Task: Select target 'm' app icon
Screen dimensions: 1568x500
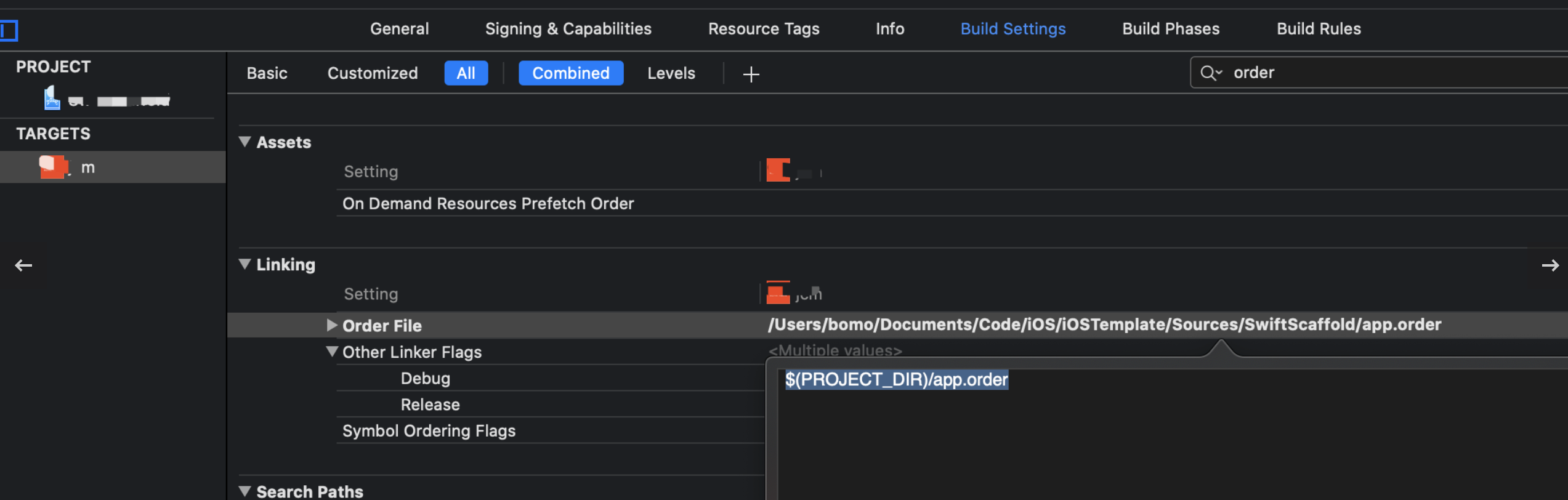Action: click(x=54, y=167)
